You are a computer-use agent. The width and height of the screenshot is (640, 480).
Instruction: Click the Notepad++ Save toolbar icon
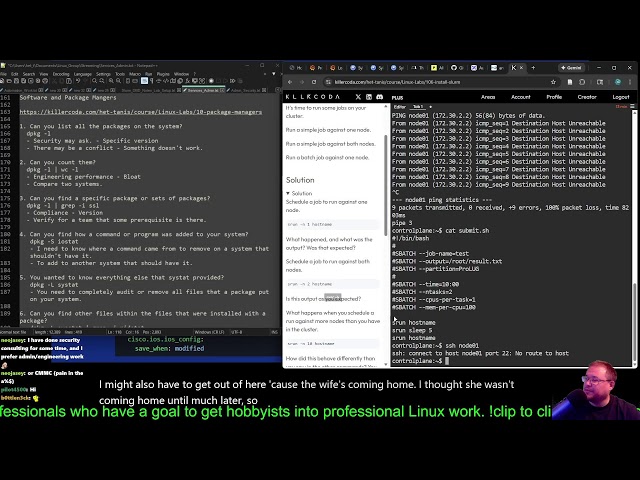(16, 81)
